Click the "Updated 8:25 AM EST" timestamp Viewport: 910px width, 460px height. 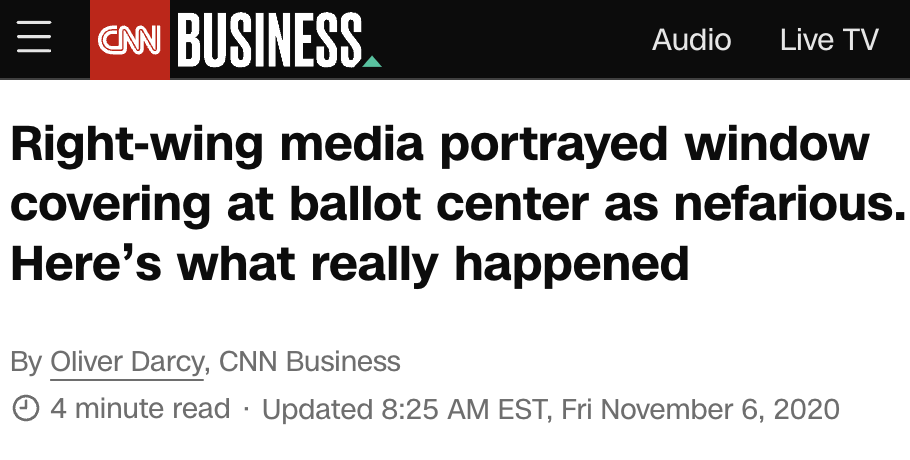(404, 409)
